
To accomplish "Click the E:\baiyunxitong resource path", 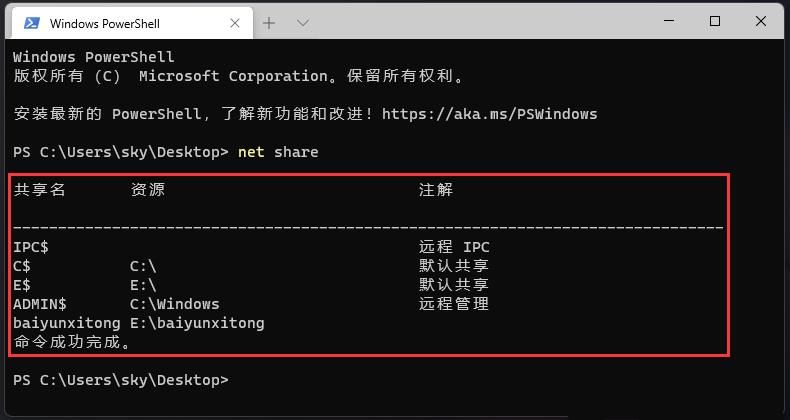I will tap(197, 323).
